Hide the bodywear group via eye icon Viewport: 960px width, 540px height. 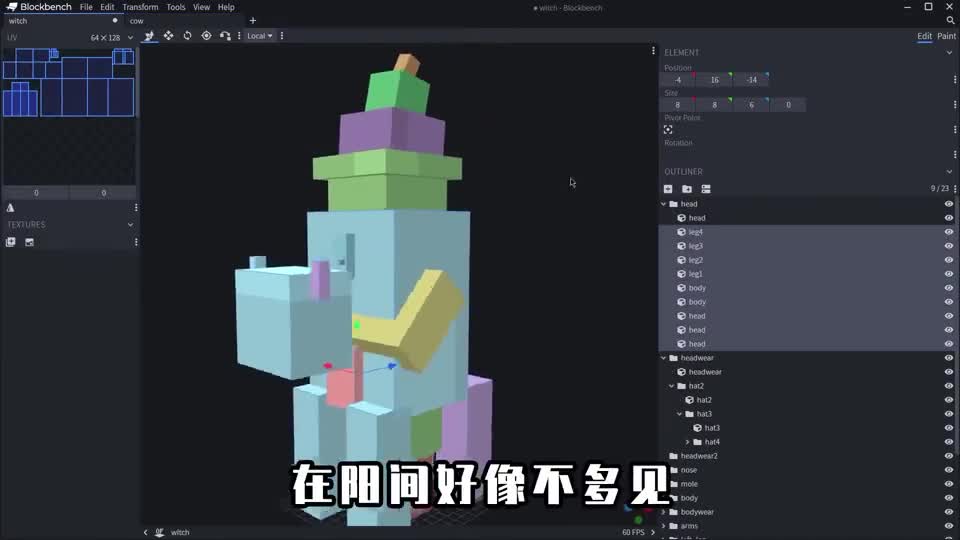[948, 512]
